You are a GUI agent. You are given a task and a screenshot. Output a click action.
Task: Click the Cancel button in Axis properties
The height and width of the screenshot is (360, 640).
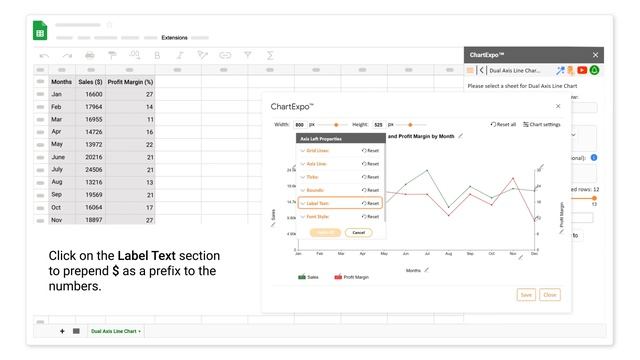click(x=358, y=233)
